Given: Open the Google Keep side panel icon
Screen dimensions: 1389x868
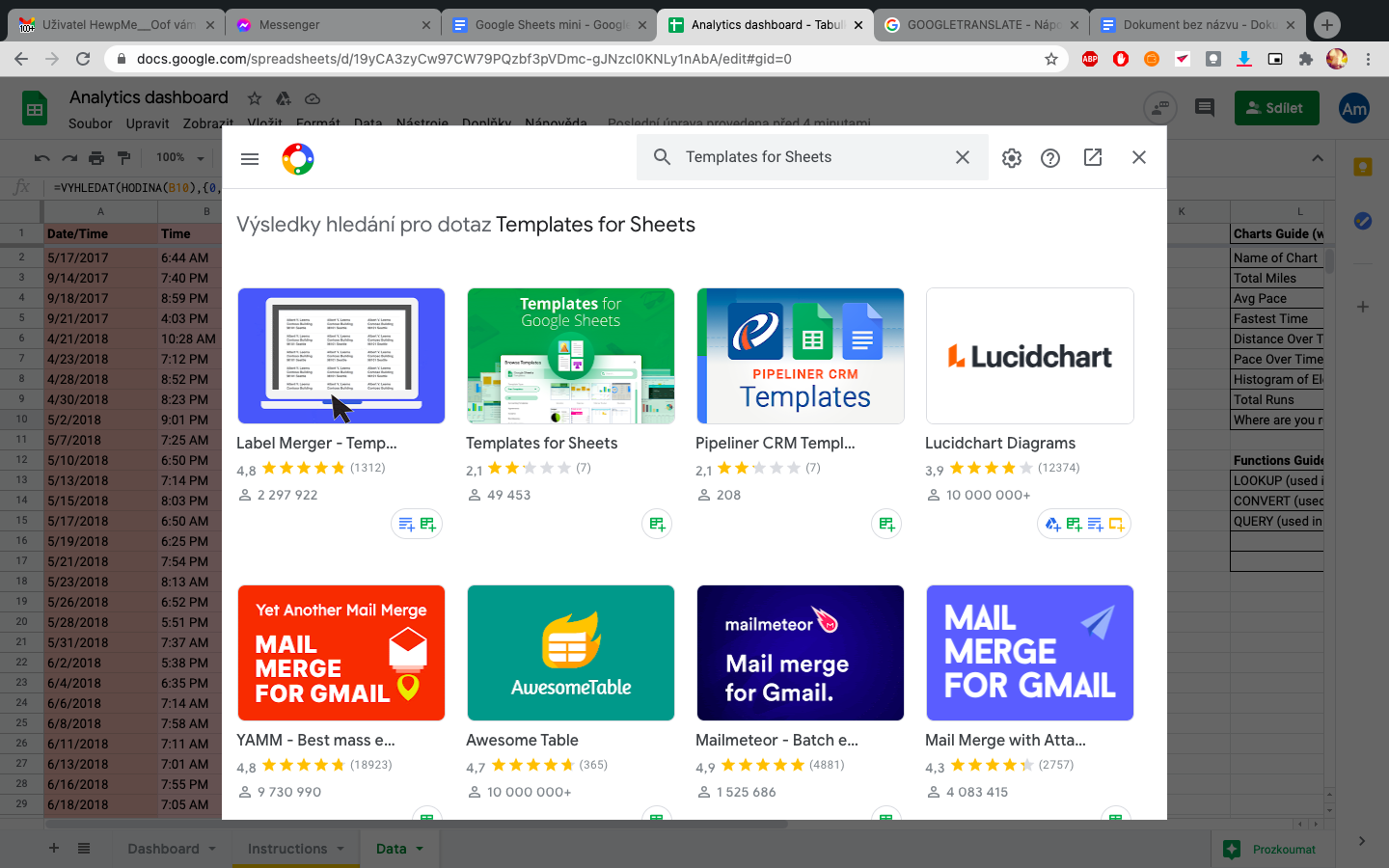Looking at the screenshot, I should pos(1363,167).
